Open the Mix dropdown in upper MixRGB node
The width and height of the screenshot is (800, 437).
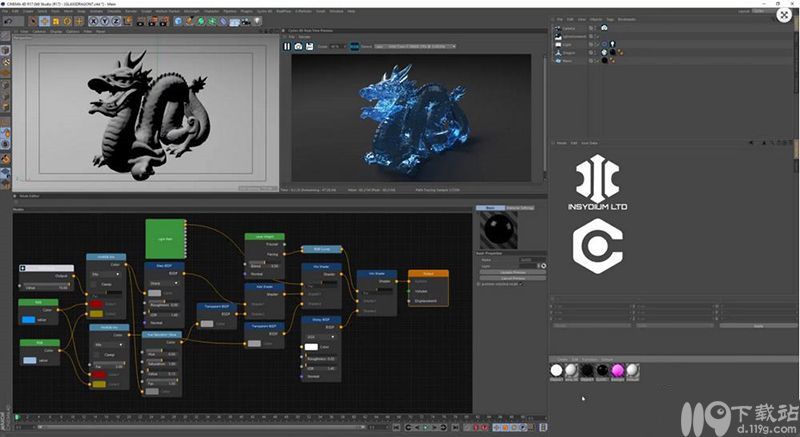[106, 274]
